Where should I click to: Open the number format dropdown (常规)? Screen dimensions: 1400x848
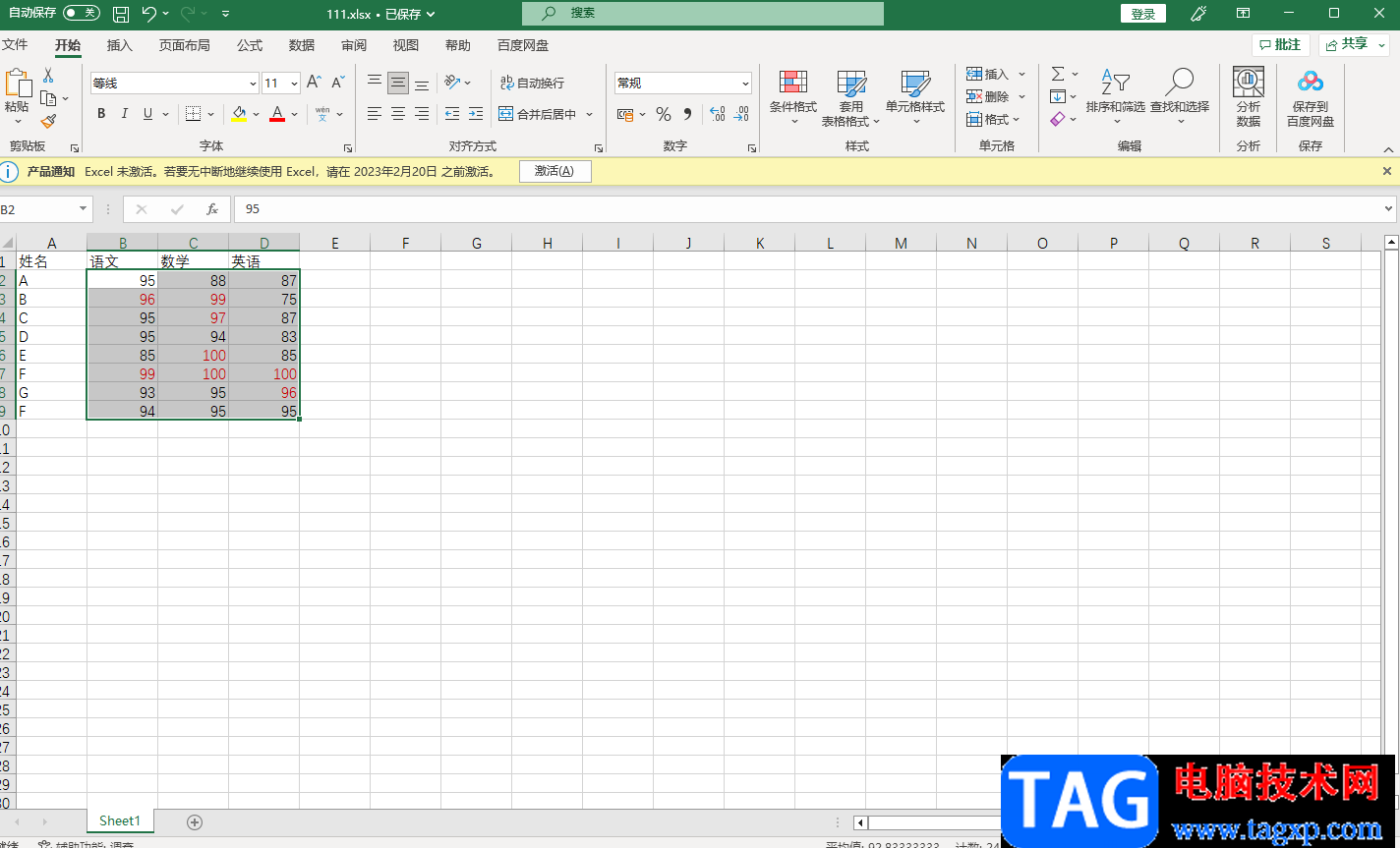pos(746,84)
